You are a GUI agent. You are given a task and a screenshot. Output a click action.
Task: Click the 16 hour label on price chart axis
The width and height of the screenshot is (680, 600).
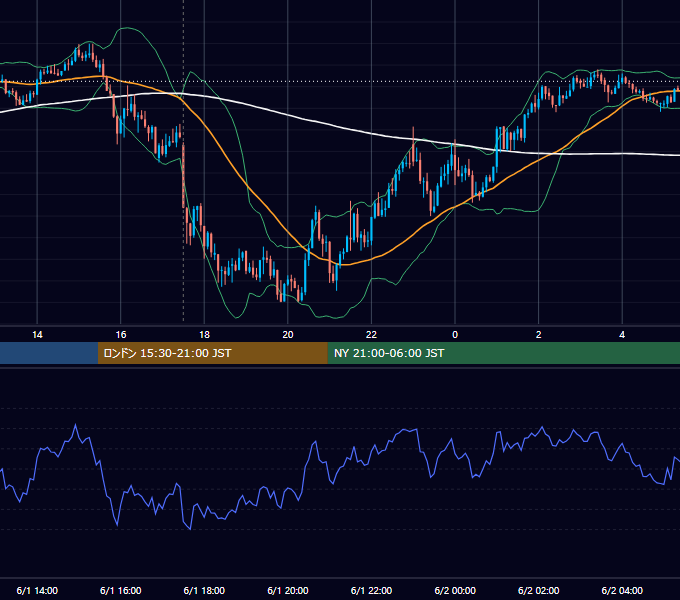(121, 335)
